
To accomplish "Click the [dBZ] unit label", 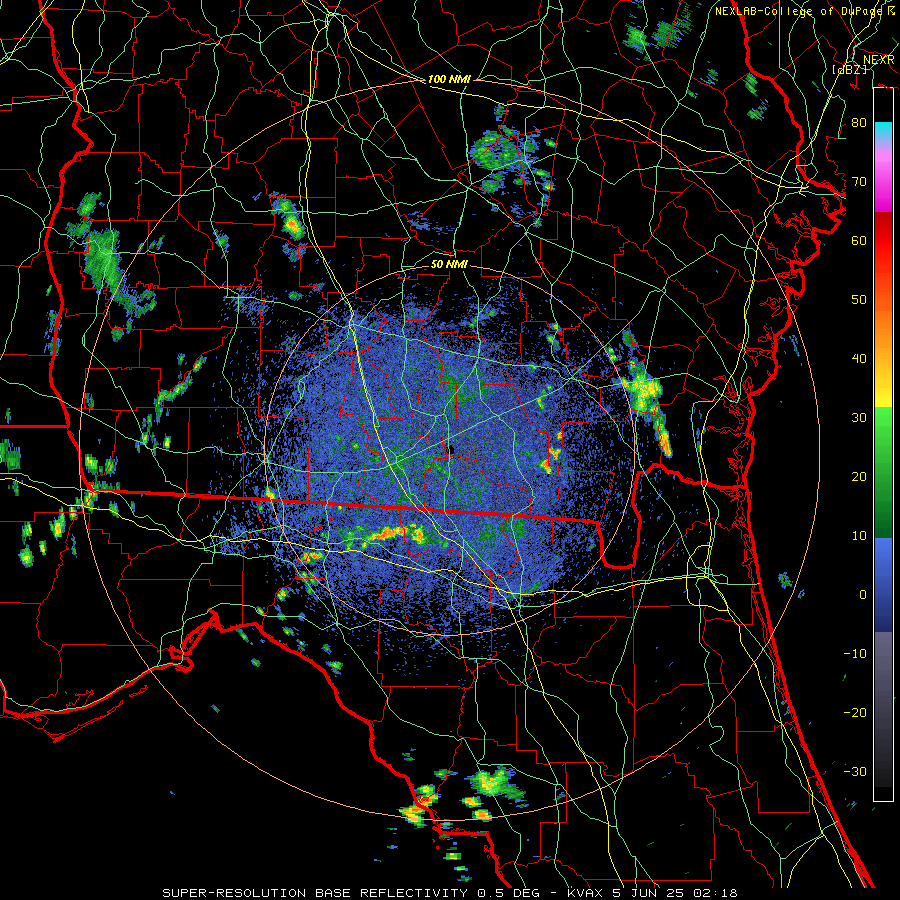I will point(851,69).
